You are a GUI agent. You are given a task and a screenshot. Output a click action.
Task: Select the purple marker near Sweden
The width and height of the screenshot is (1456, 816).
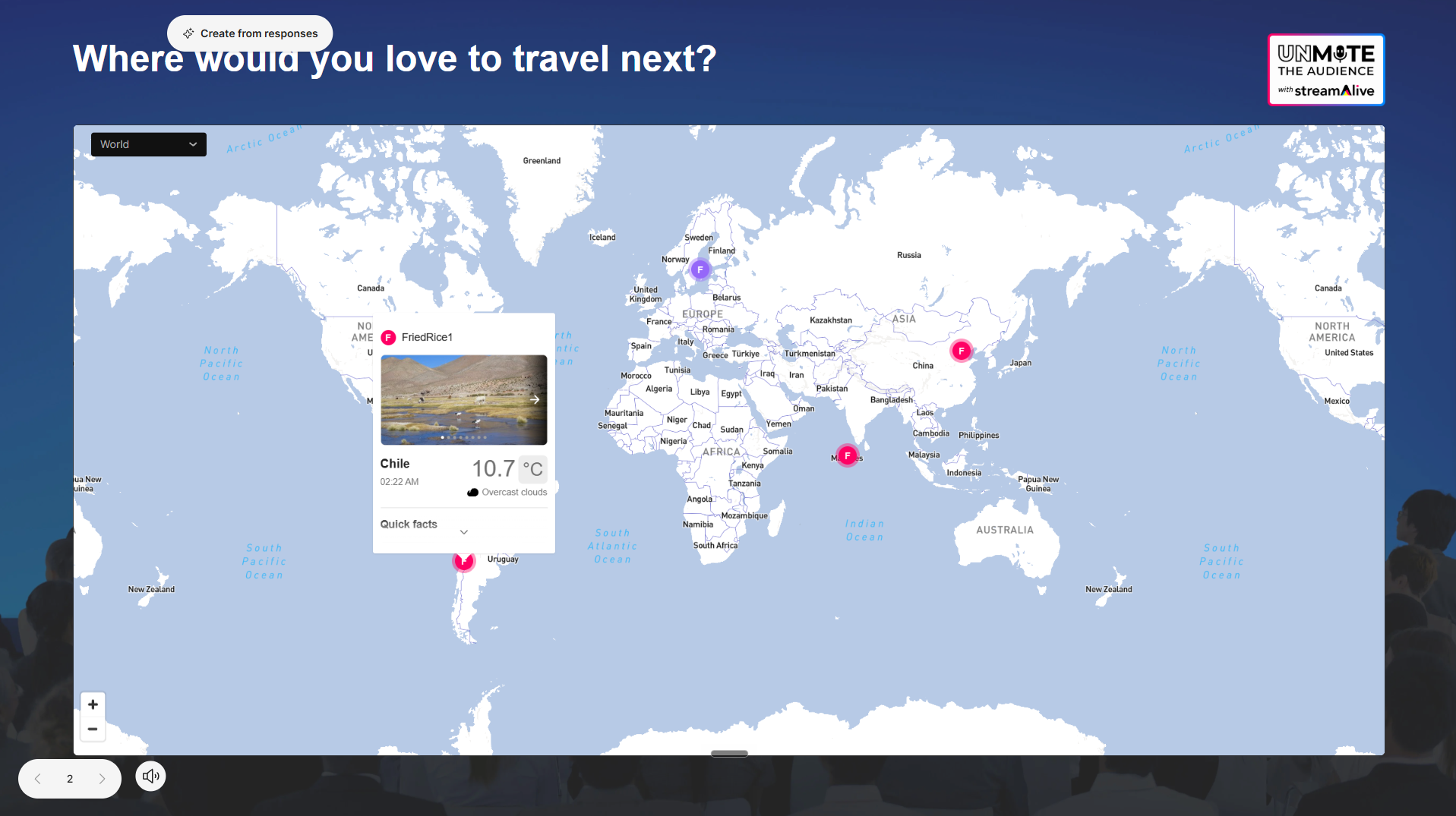coord(700,269)
